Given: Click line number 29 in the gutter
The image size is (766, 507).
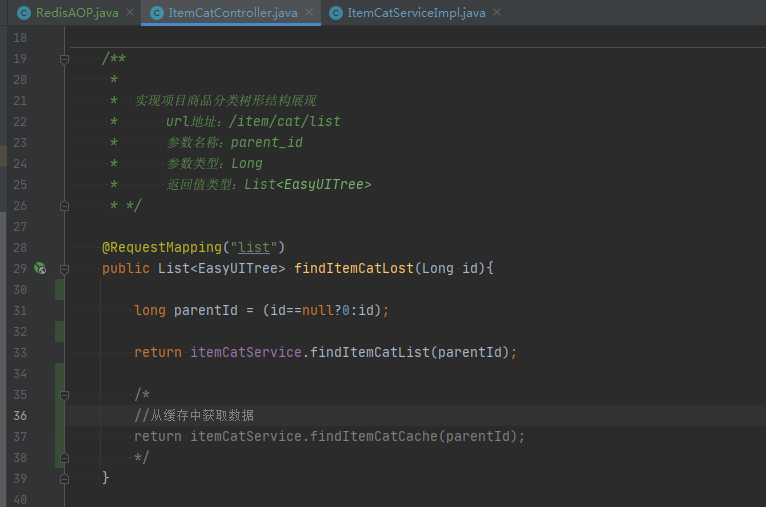Looking at the screenshot, I should pyautogui.click(x=20, y=269).
